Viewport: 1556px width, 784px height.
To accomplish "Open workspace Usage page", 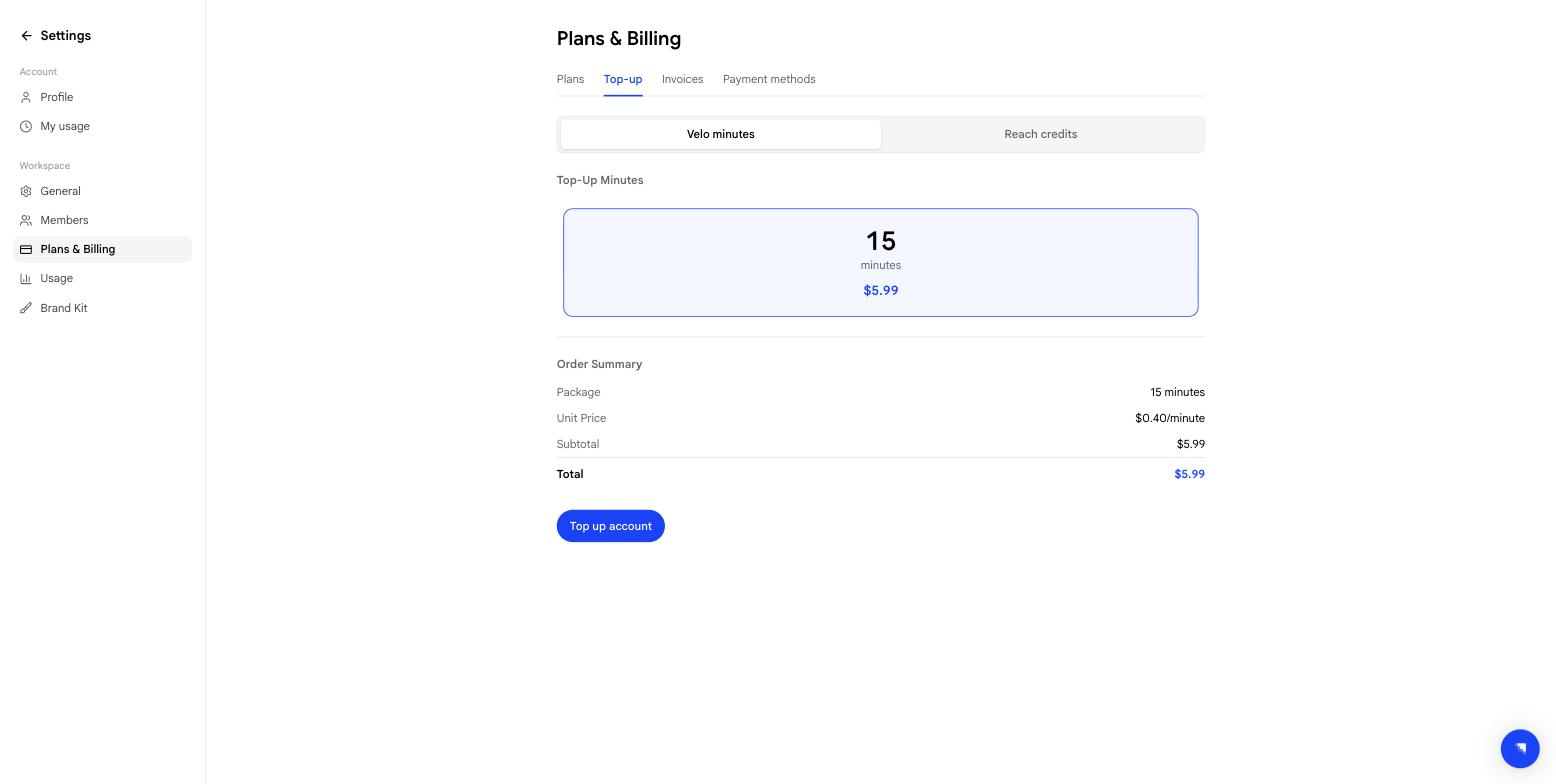I will 102,278.
